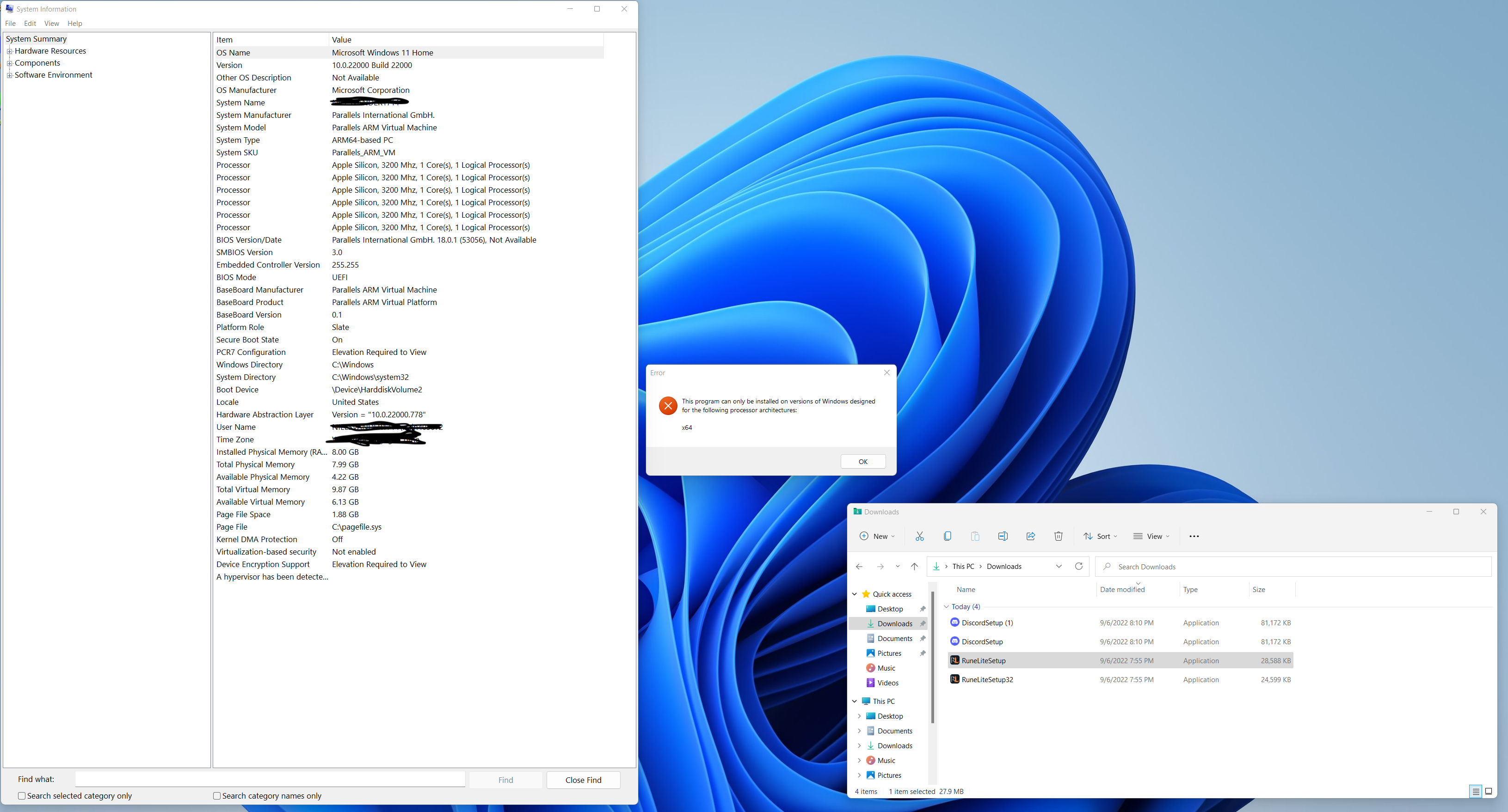
Task: Open pinned Desktop under Quick access
Action: [890, 609]
